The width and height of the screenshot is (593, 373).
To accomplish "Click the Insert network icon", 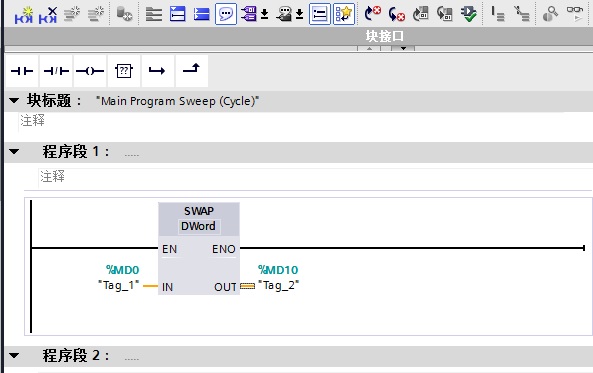I will tap(23, 15).
